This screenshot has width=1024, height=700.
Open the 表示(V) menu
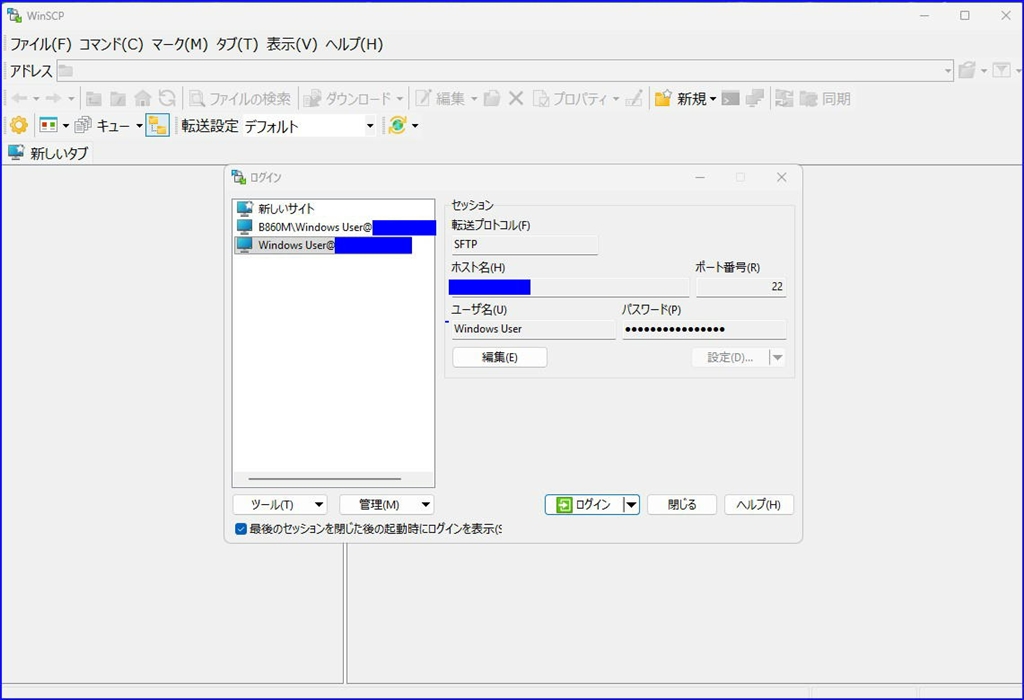292,44
